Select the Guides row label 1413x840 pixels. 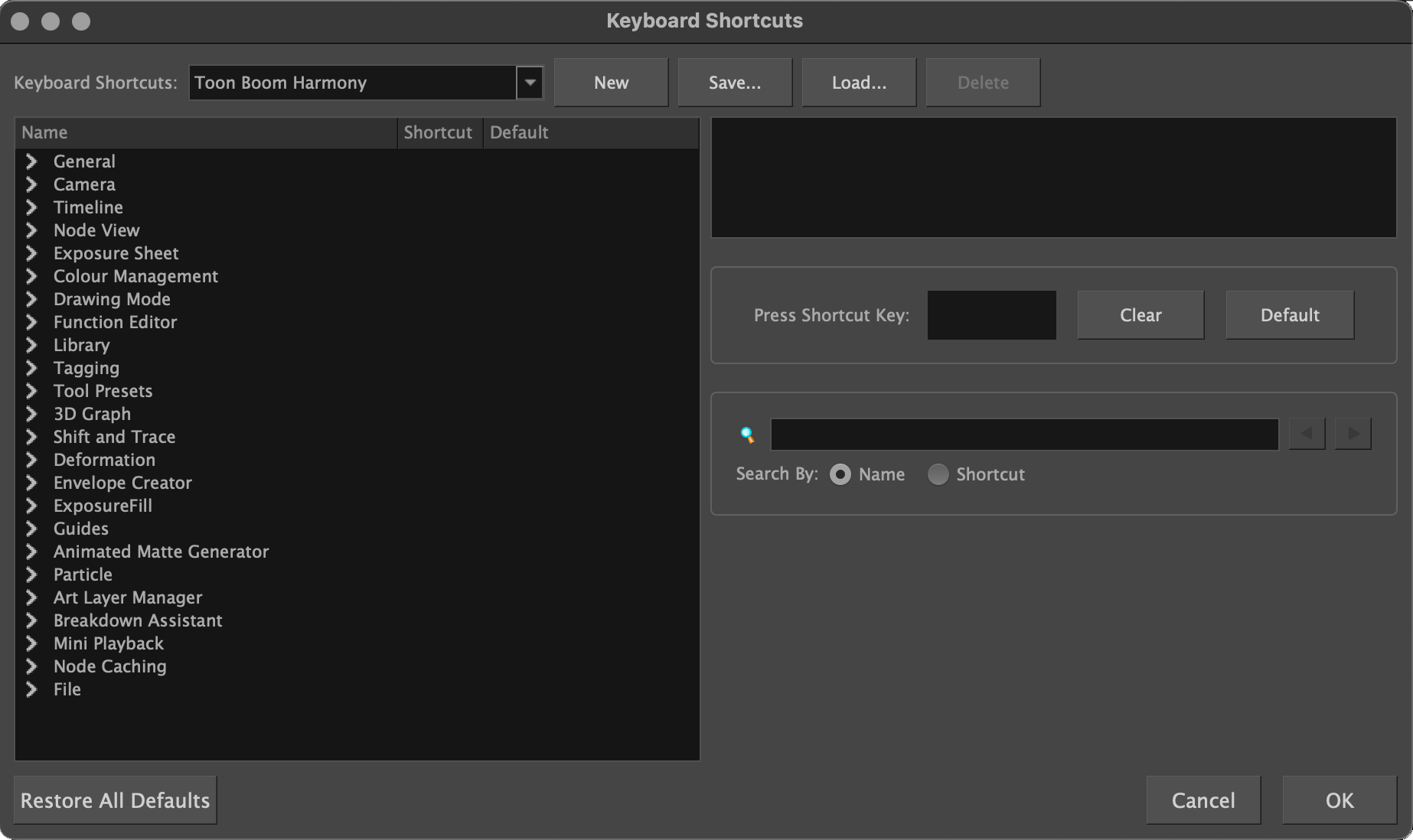click(x=80, y=529)
